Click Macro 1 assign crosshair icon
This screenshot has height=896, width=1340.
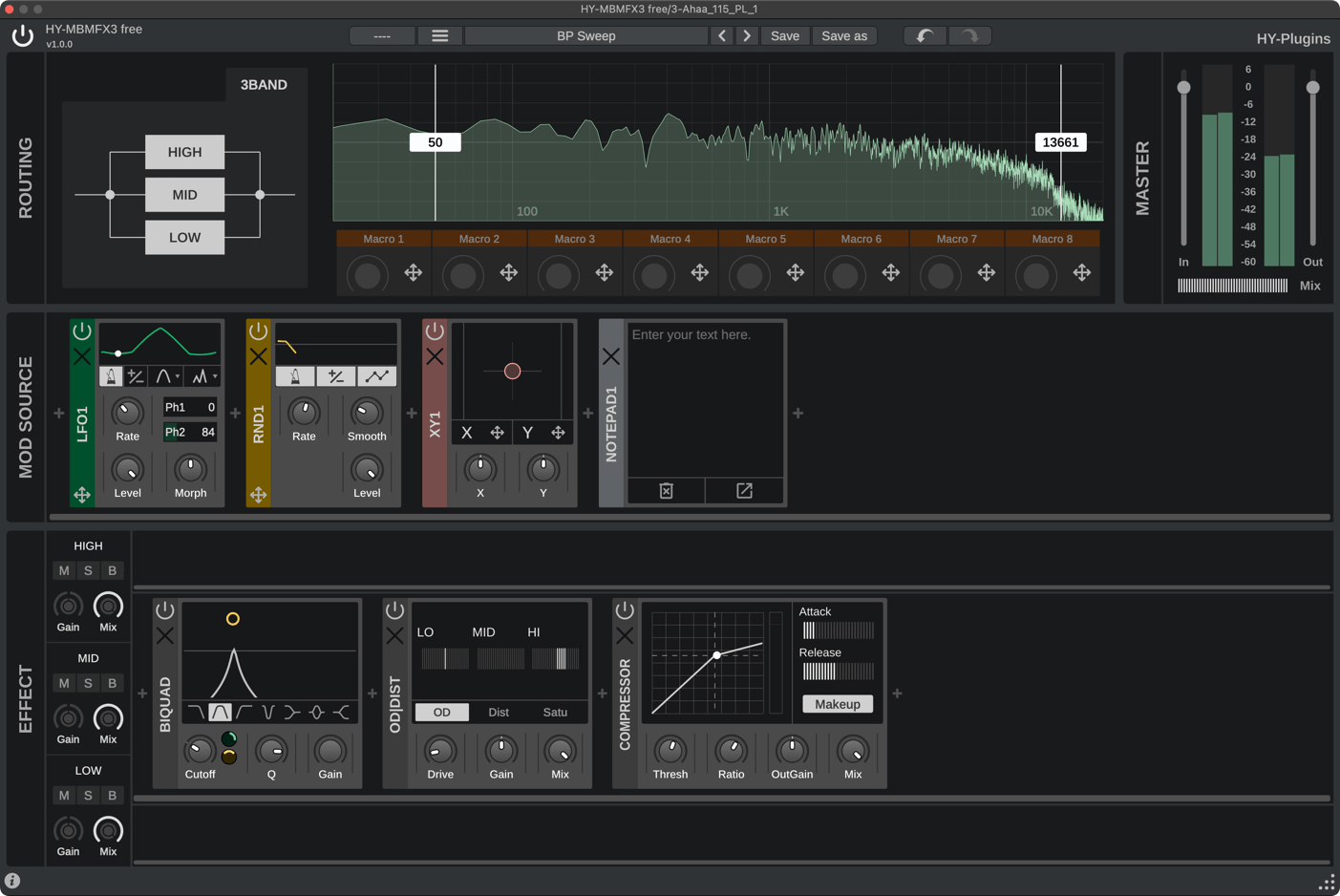413,273
